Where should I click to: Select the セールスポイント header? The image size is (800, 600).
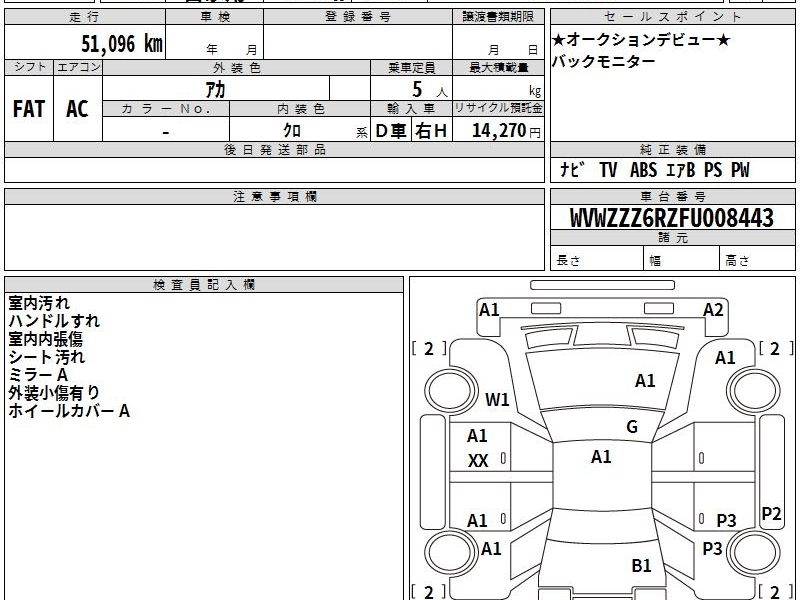tap(672, 17)
